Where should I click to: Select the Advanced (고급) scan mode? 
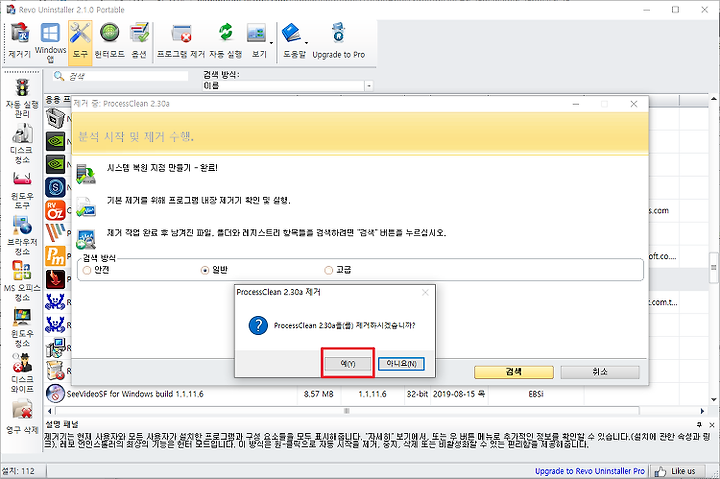[x=328, y=270]
